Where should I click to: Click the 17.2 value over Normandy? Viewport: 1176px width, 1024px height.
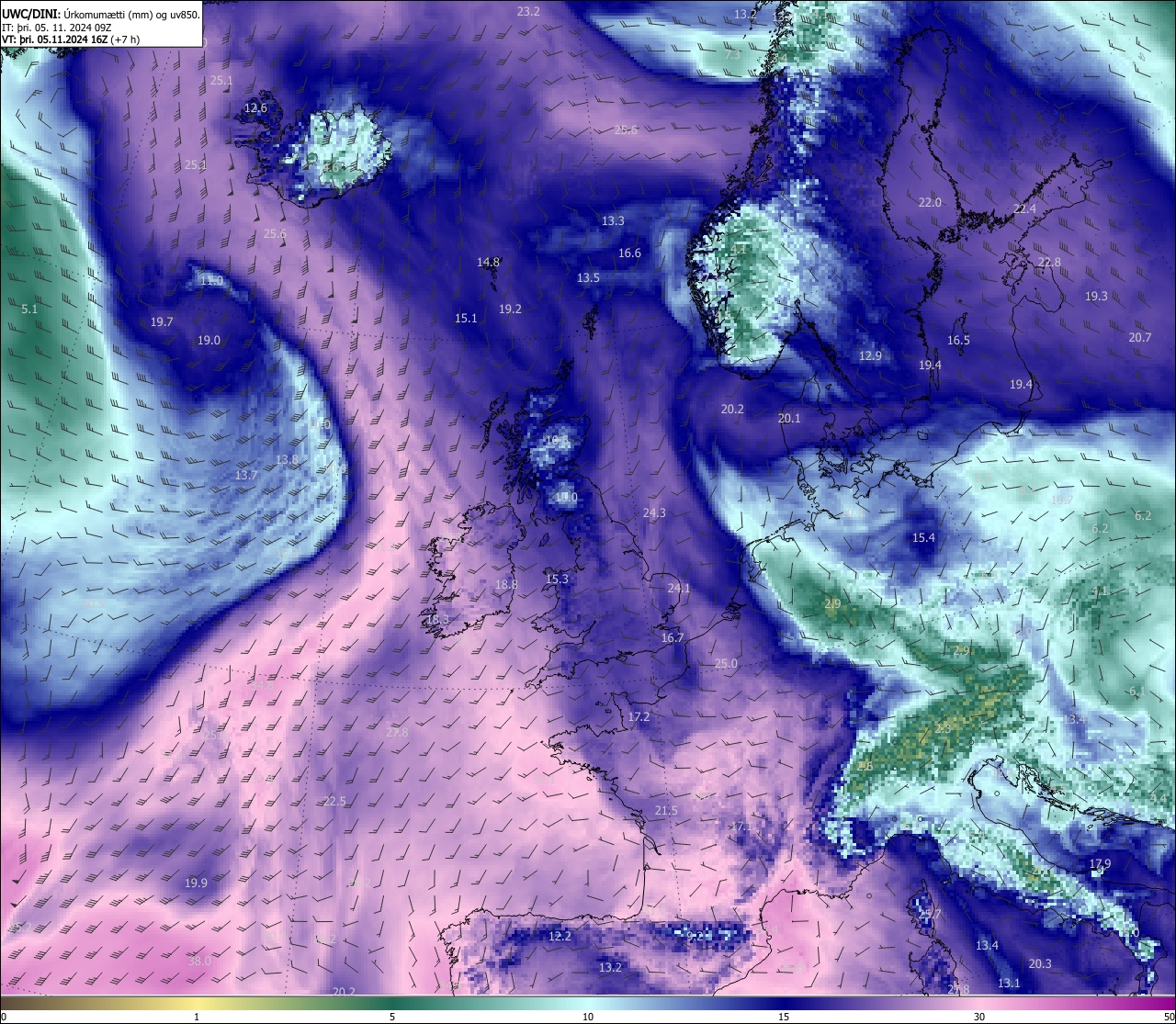point(639,716)
